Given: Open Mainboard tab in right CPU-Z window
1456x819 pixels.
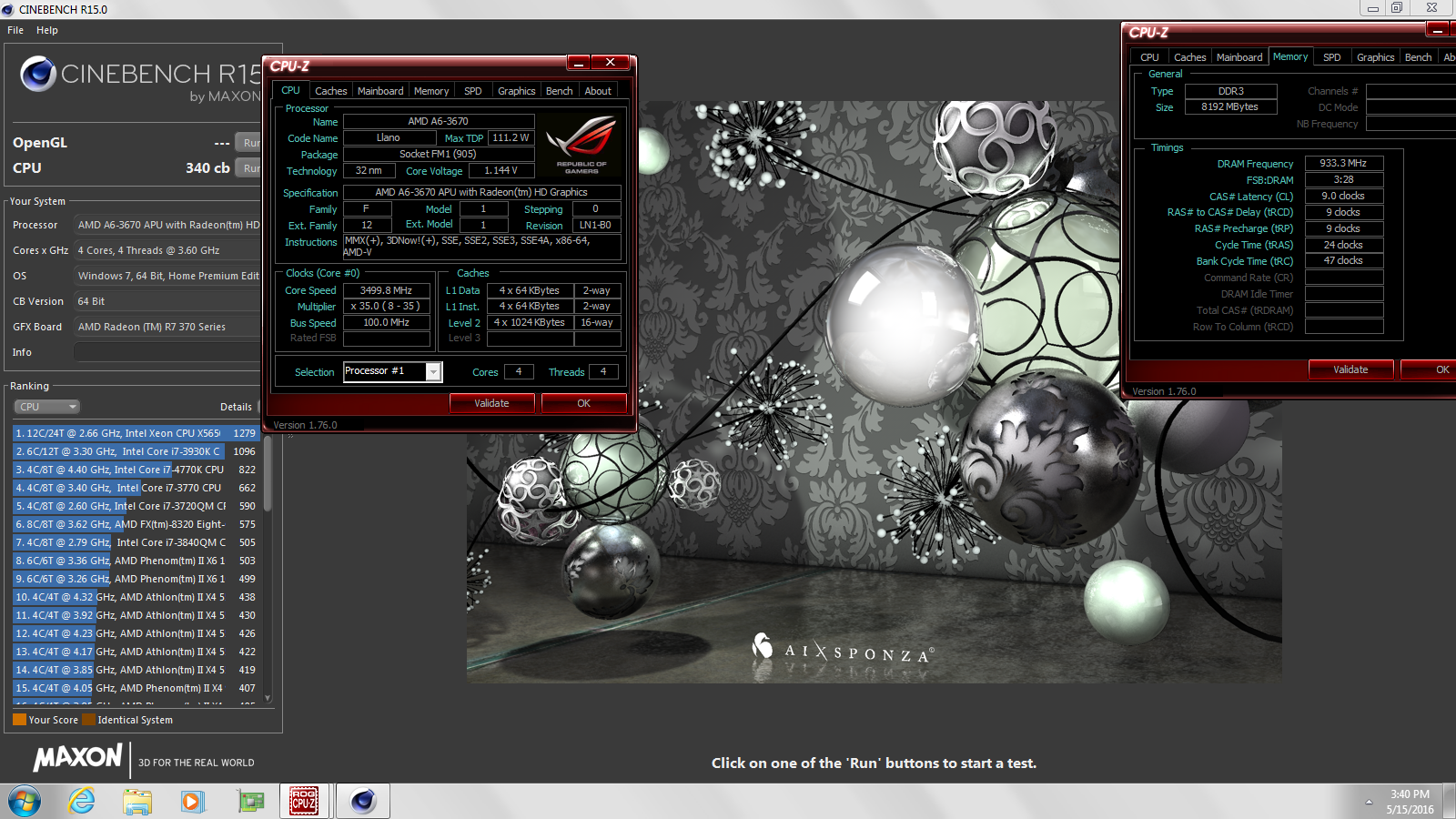Looking at the screenshot, I should pos(1239,57).
